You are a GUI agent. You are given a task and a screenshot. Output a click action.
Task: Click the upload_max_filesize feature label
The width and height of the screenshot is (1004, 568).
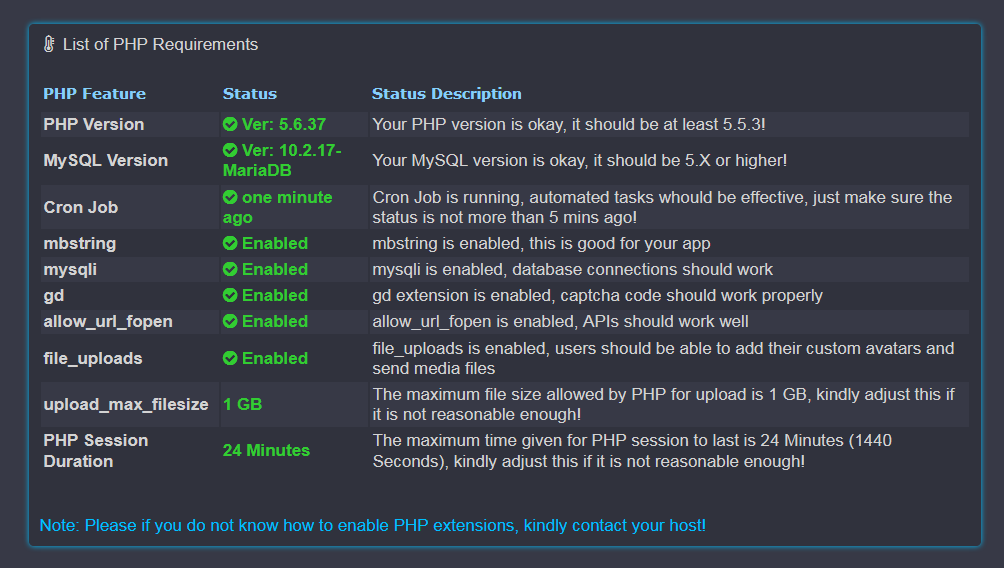tap(126, 404)
